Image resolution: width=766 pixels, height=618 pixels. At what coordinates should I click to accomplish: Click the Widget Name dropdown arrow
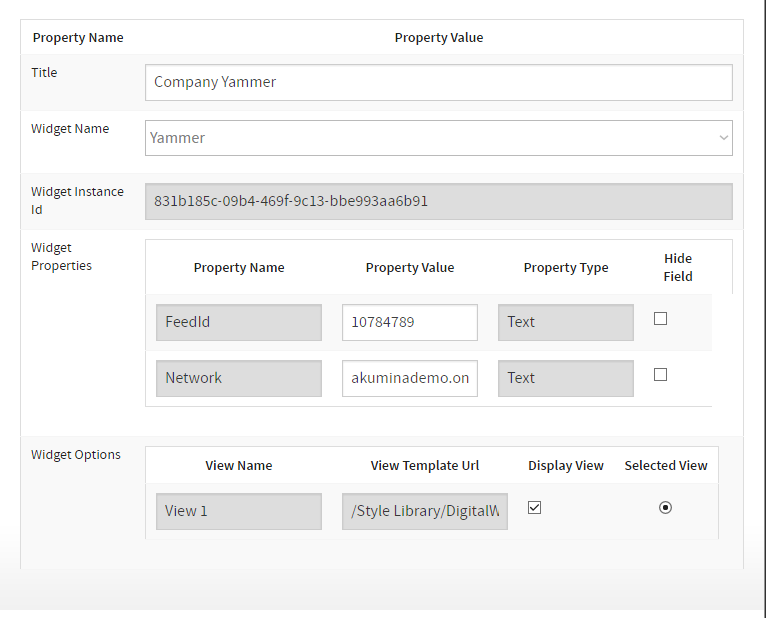(723, 138)
